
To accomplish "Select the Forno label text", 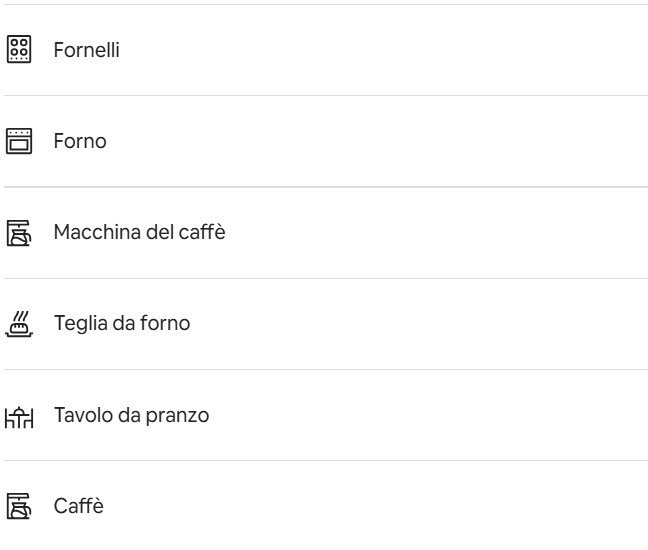I will (80, 142).
